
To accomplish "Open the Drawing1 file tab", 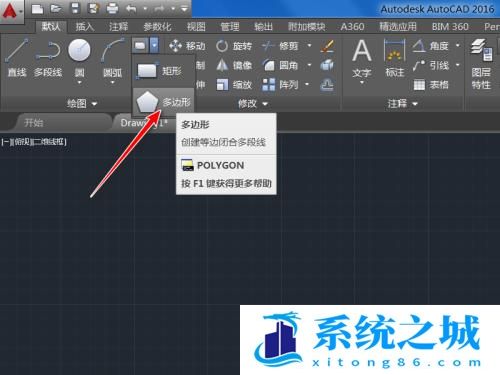I will pos(144,123).
